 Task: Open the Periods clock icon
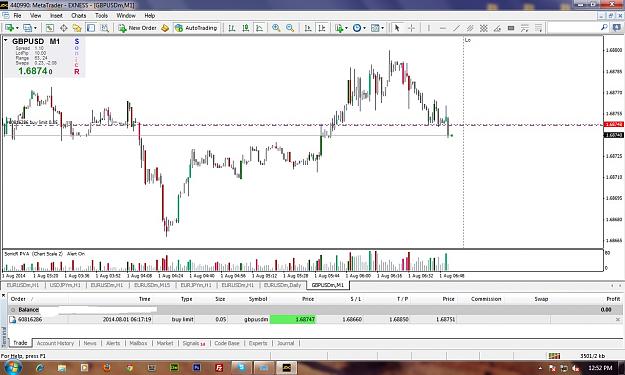[x=357, y=28]
